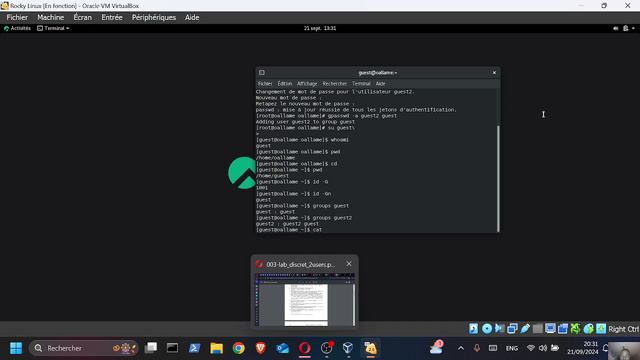Open the VirtualBox Aide menu

(192, 18)
